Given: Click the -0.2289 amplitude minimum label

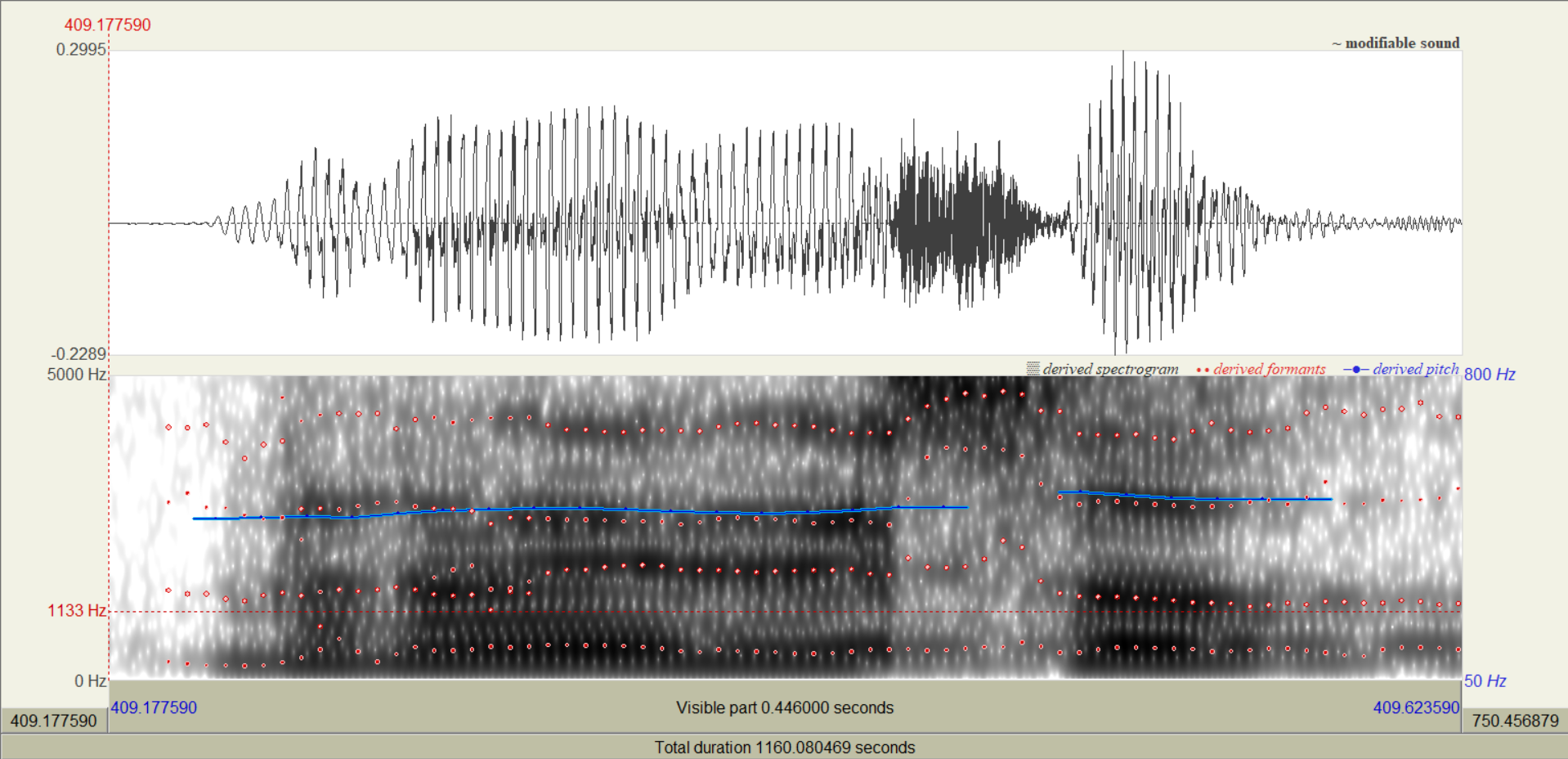Looking at the screenshot, I should 79,353.
